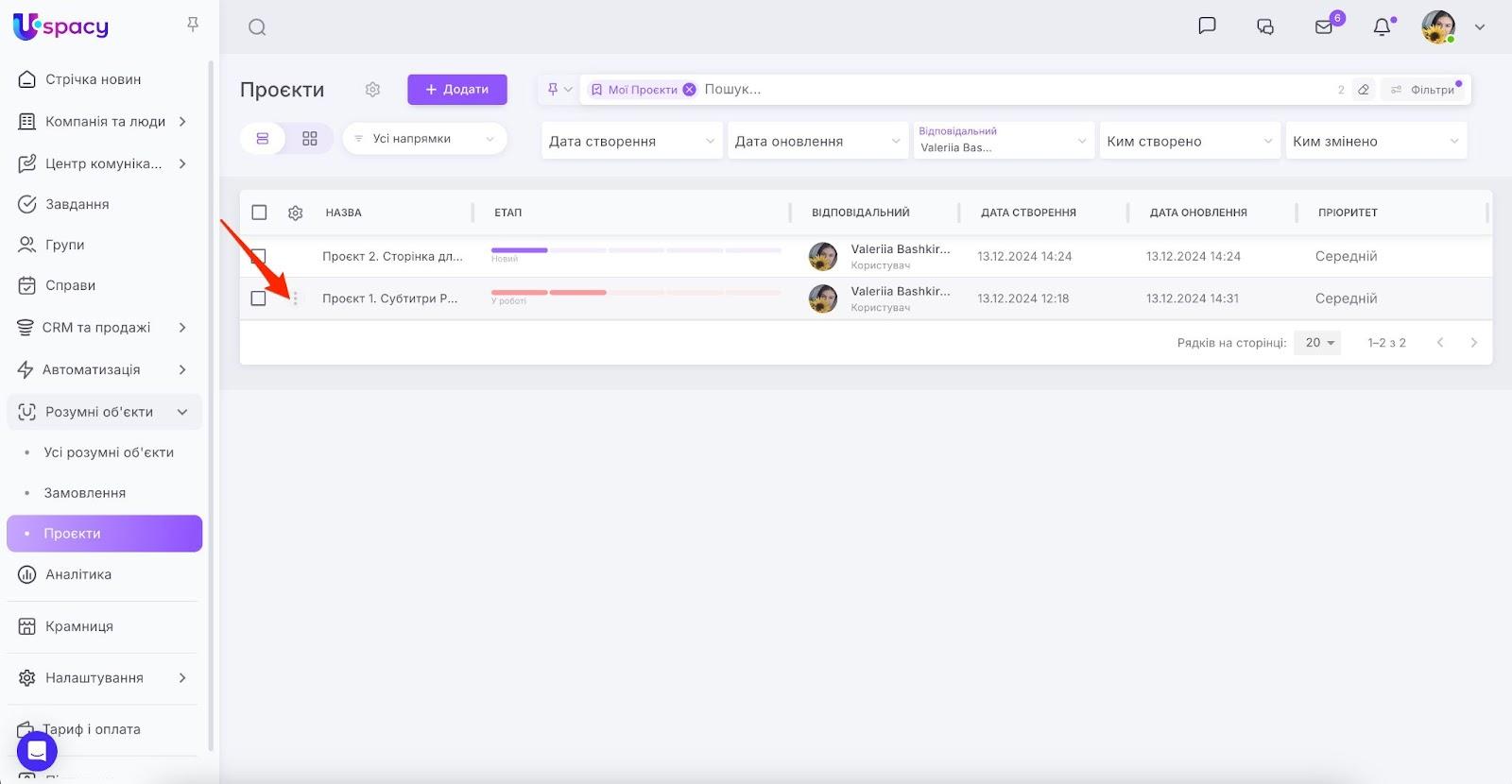Click the table column settings gear icon
Image resolution: width=1512 pixels, height=784 pixels.
pyautogui.click(x=296, y=213)
